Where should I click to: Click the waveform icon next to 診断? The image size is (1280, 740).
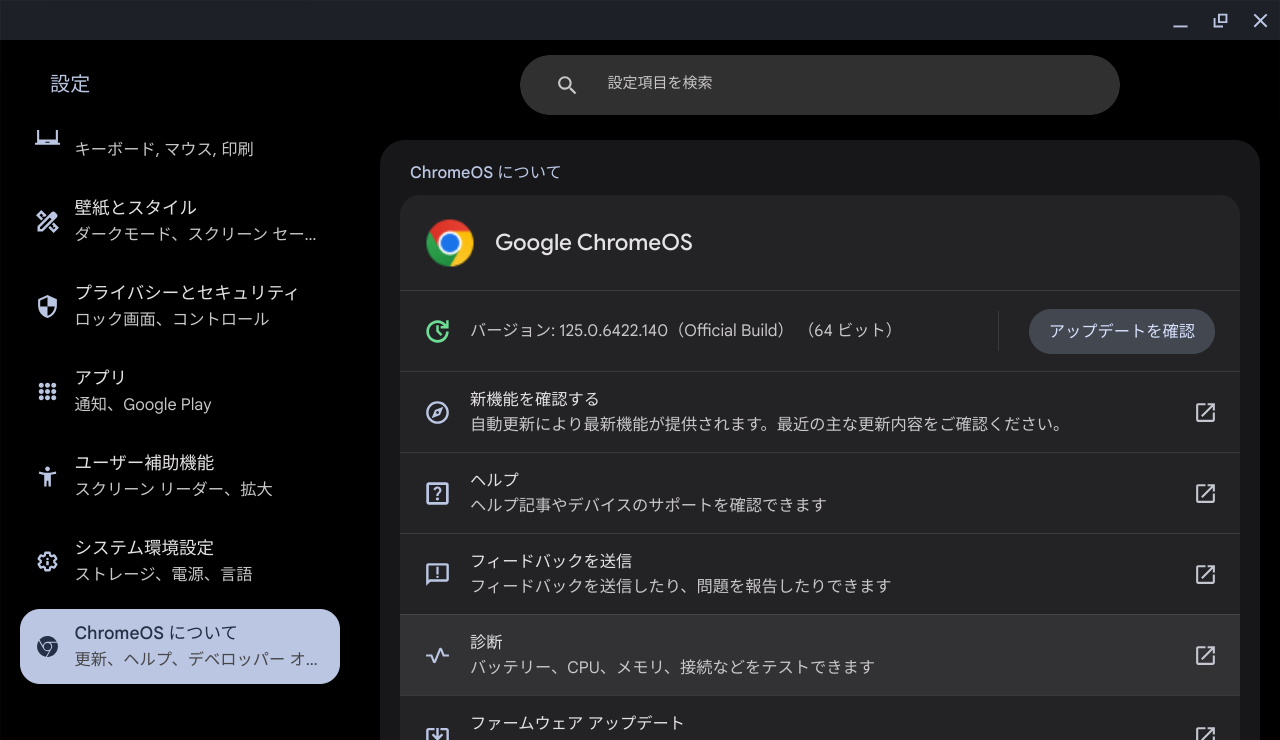pos(437,655)
